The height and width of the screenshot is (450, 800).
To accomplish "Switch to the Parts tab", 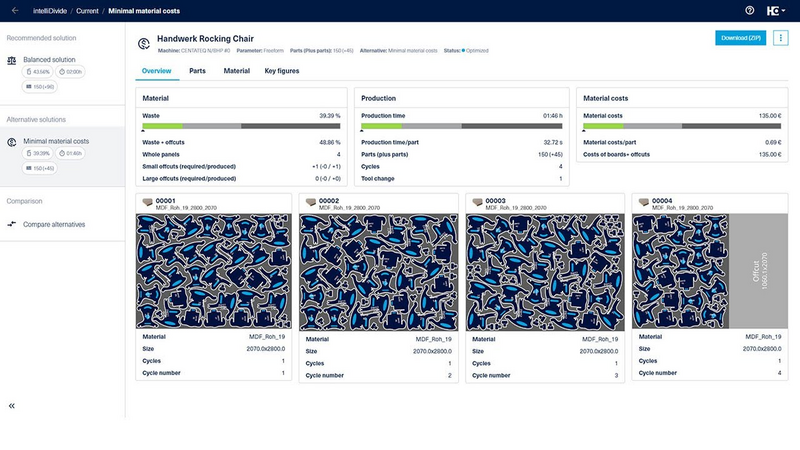I will (x=197, y=71).
